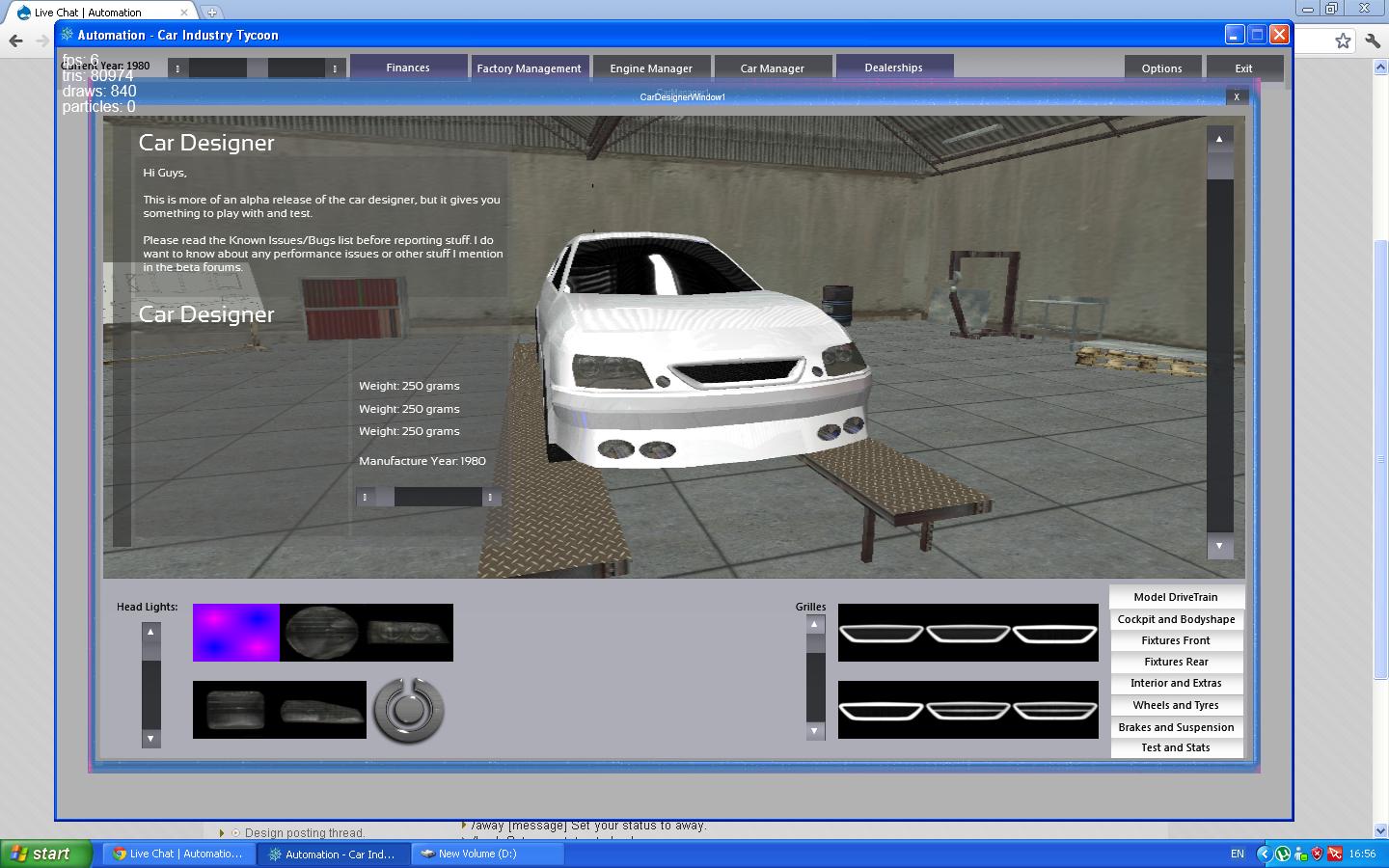Open Brakes and Suspension section
Viewport: 1389px width, 868px height.
pyautogui.click(x=1176, y=727)
